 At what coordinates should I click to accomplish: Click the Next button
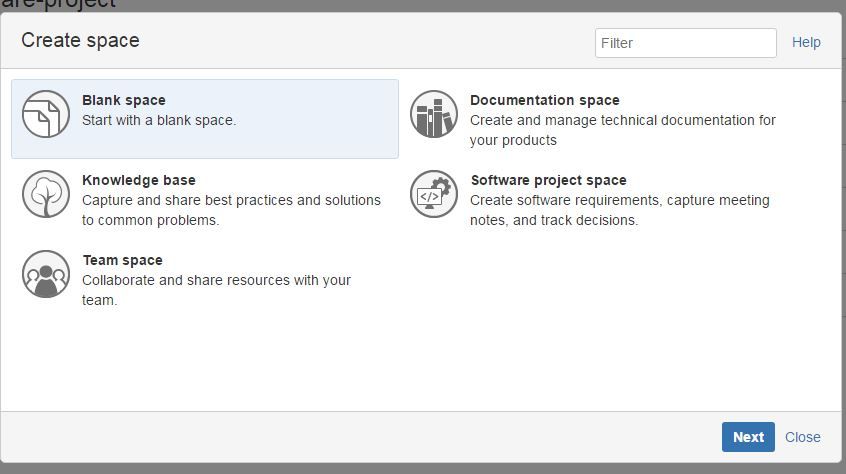coord(748,437)
